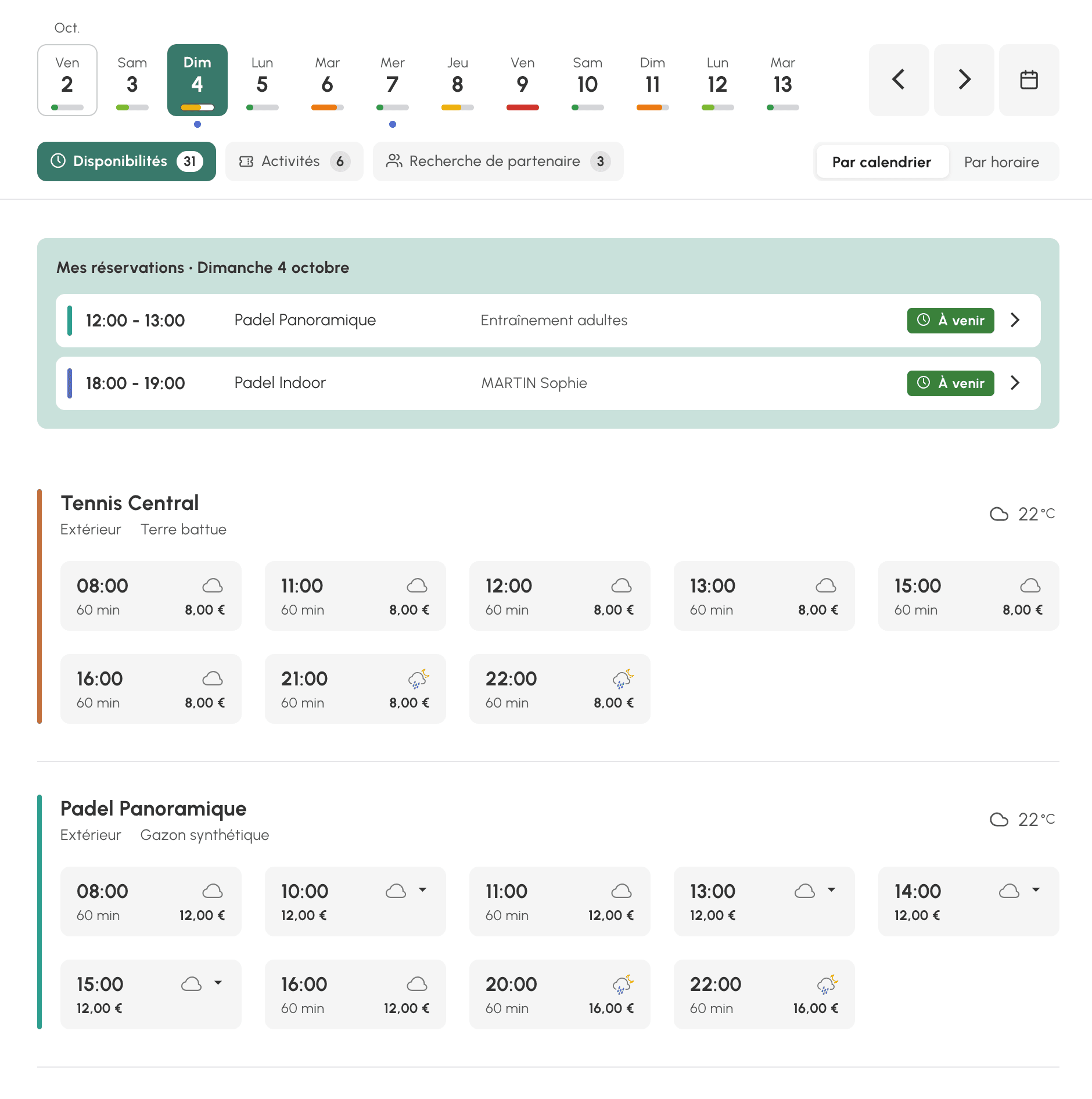This screenshot has width=1092, height=1099.
Task: Click cloud icon on Tennis Central 15:00
Action: (1030, 586)
